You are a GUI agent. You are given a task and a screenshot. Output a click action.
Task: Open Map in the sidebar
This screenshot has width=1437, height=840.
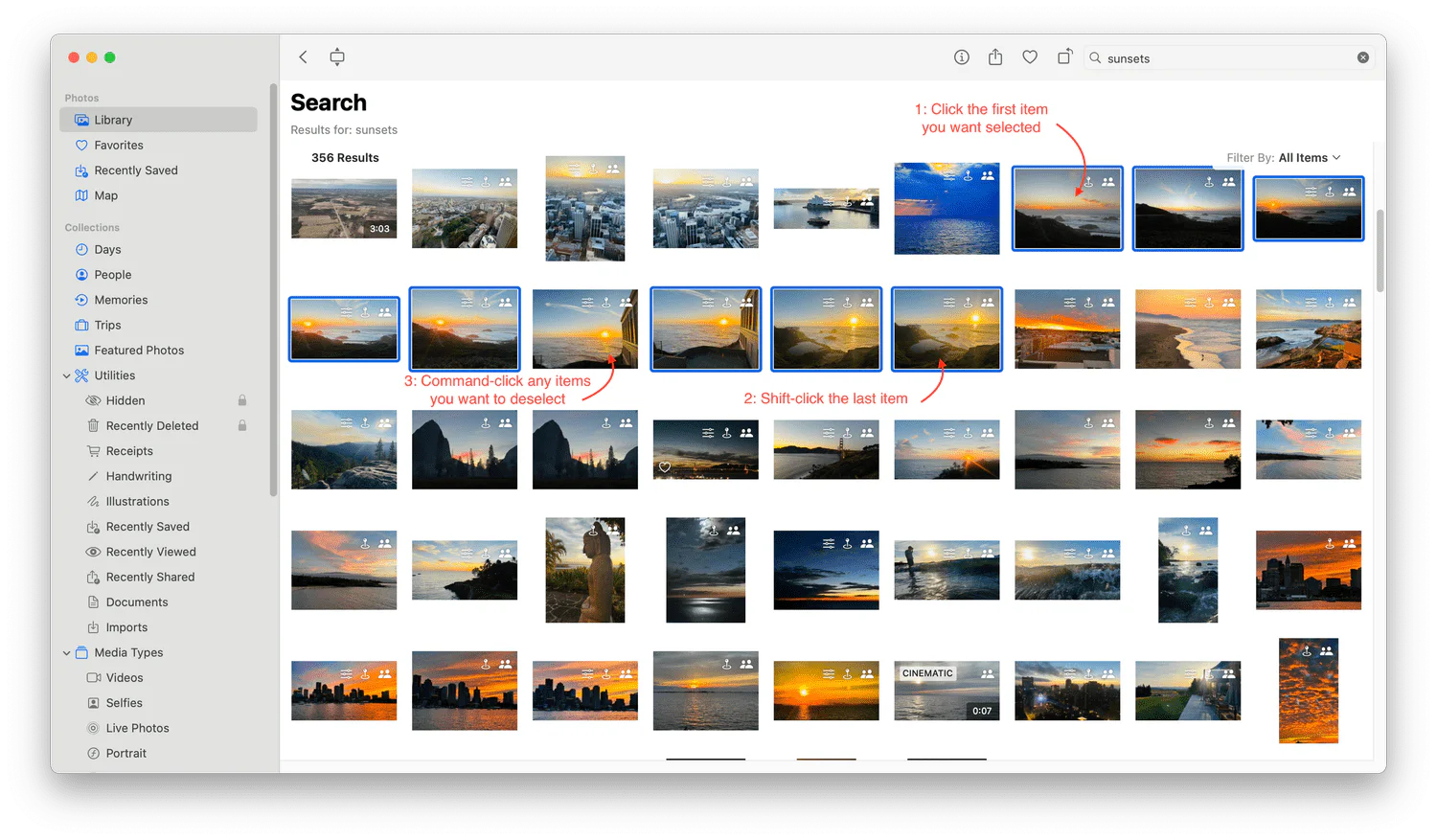(158, 195)
